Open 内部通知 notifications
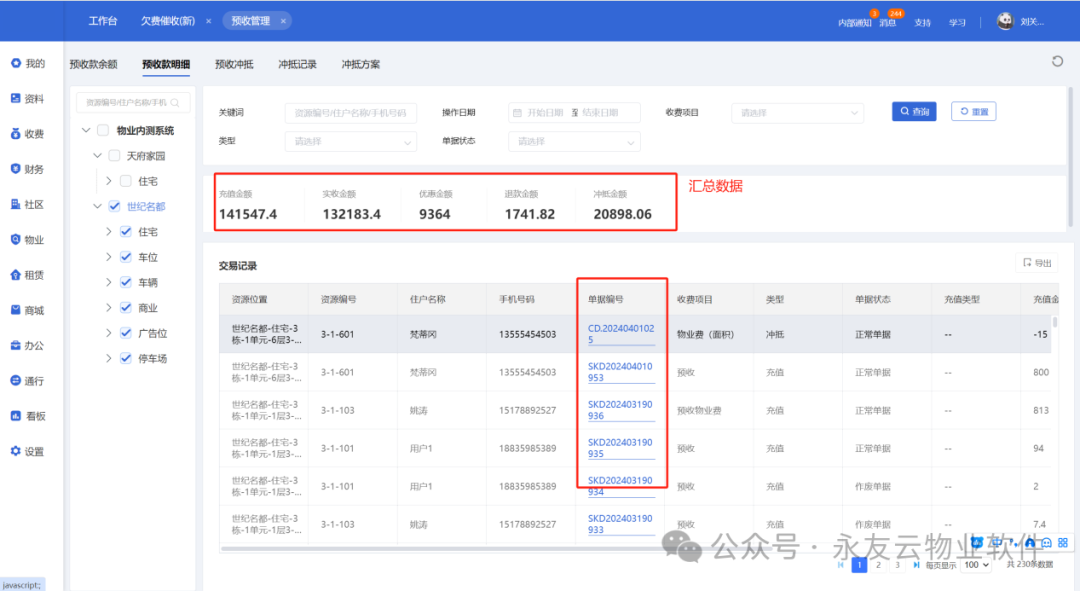This screenshot has height=591, width=1080. [854, 23]
